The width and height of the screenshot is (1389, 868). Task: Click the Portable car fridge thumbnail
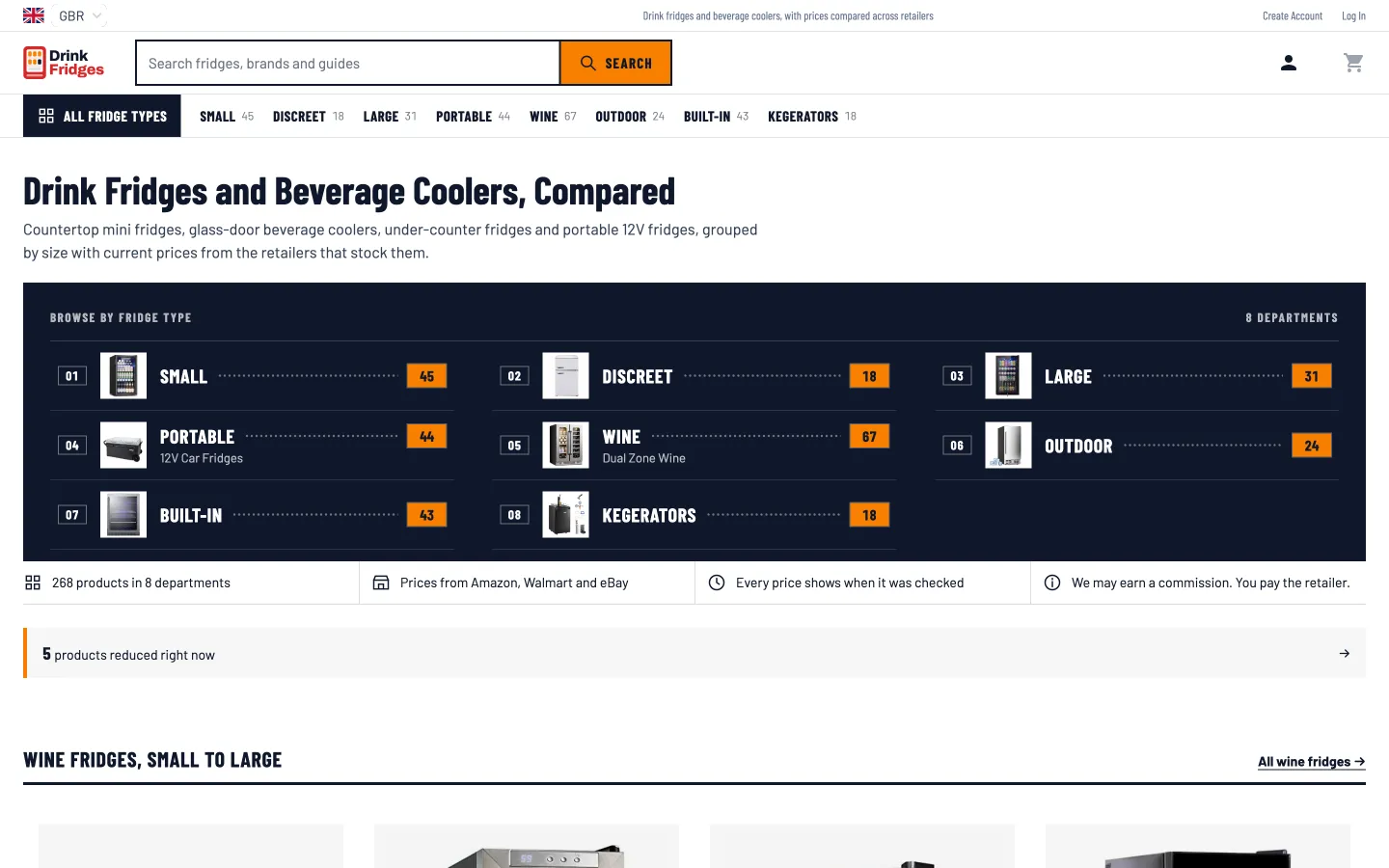123,446
